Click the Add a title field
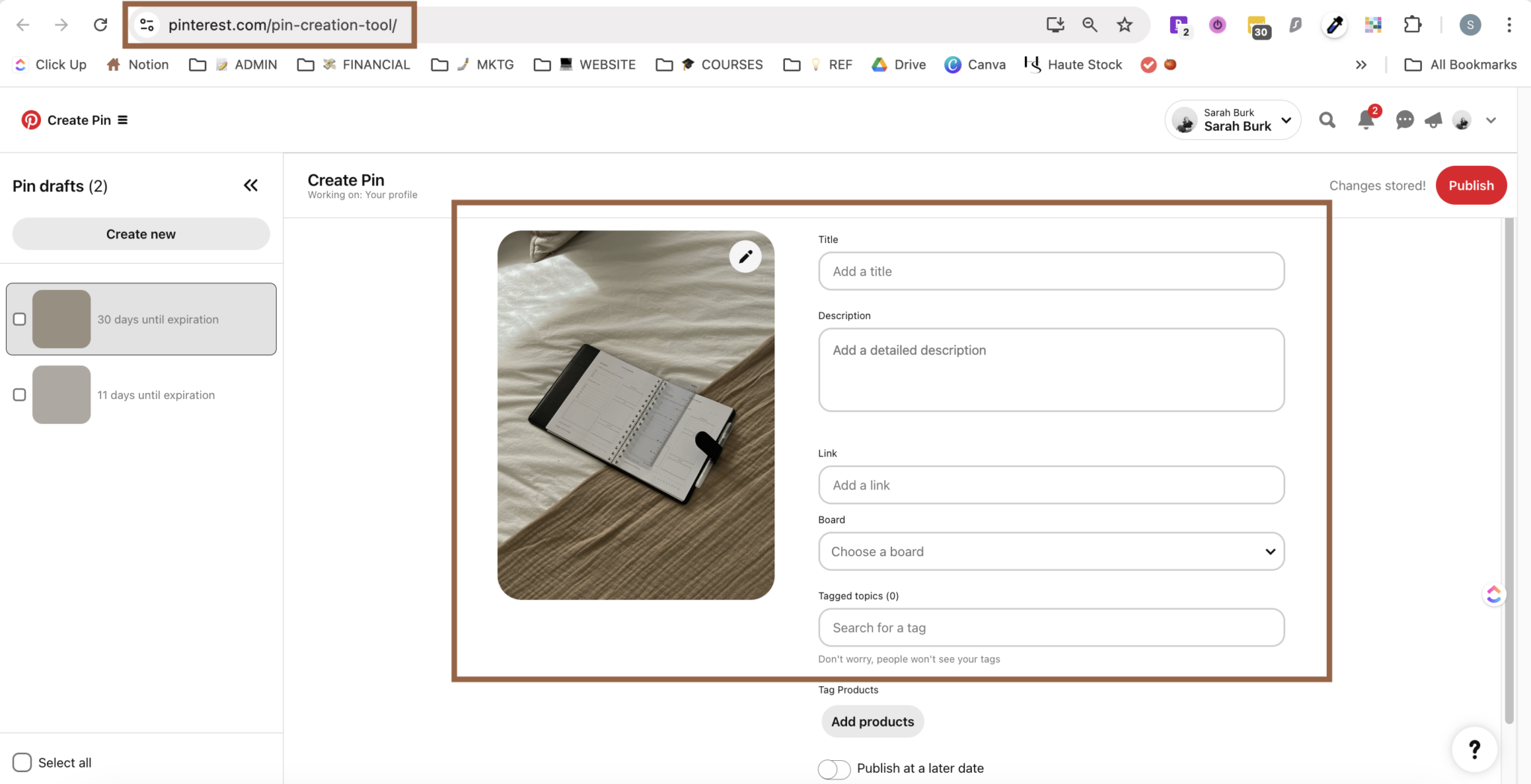Viewport: 1531px width, 784px height. [1050, 271]
